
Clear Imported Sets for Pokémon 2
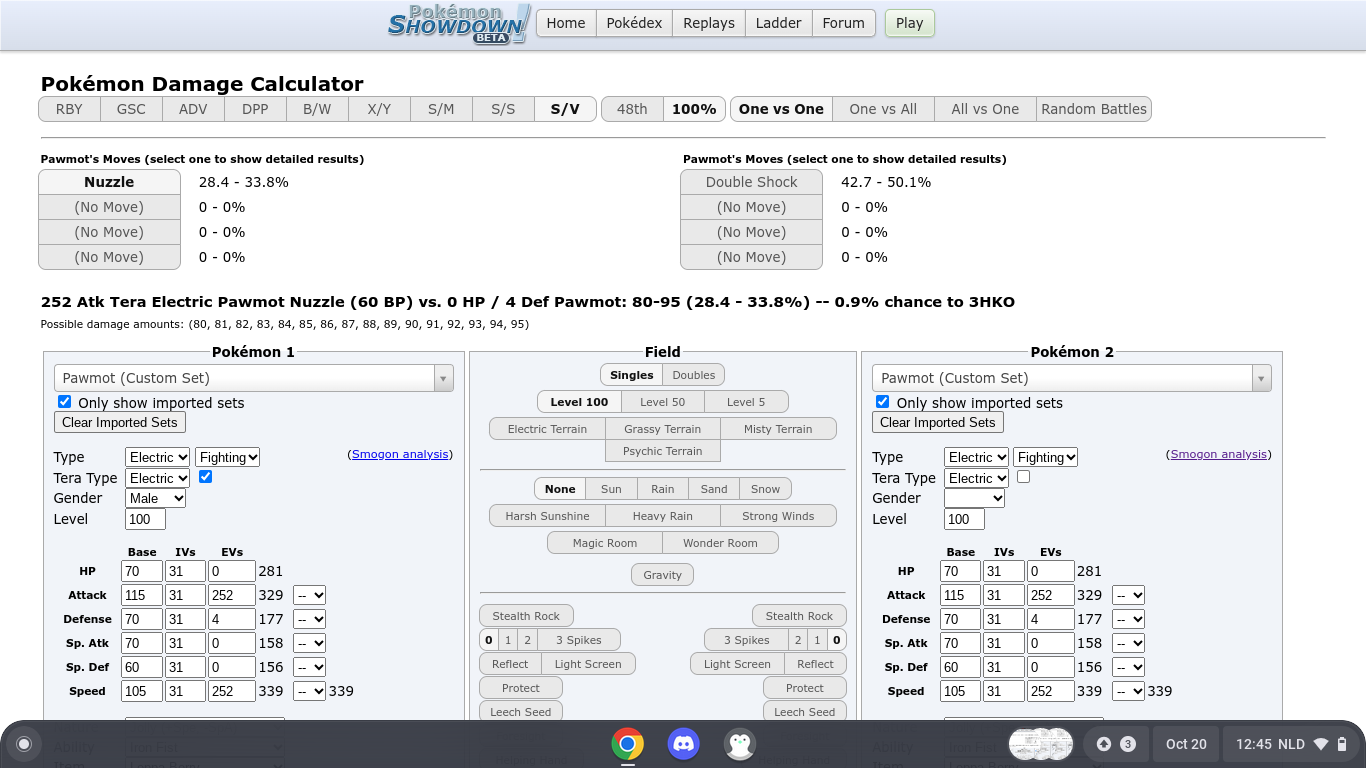[x=938, y=422]
